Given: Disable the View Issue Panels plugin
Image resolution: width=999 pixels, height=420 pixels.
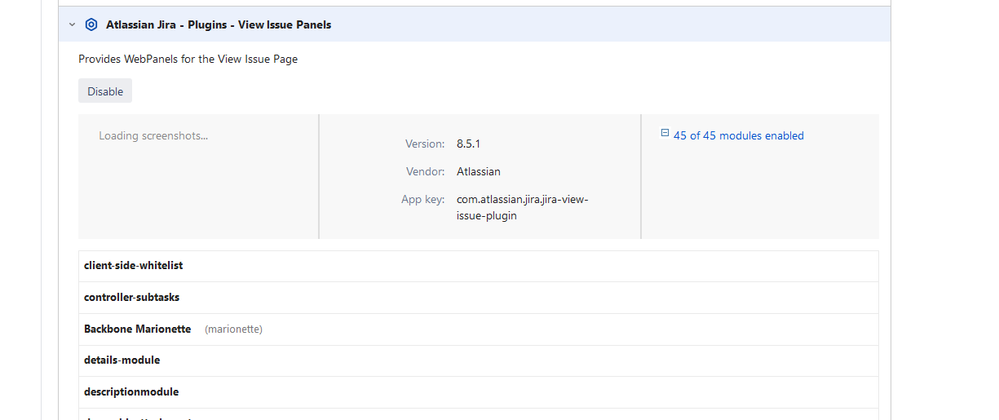Looking at the screenshot, I should pyautogui.click(x=105, y=91).
